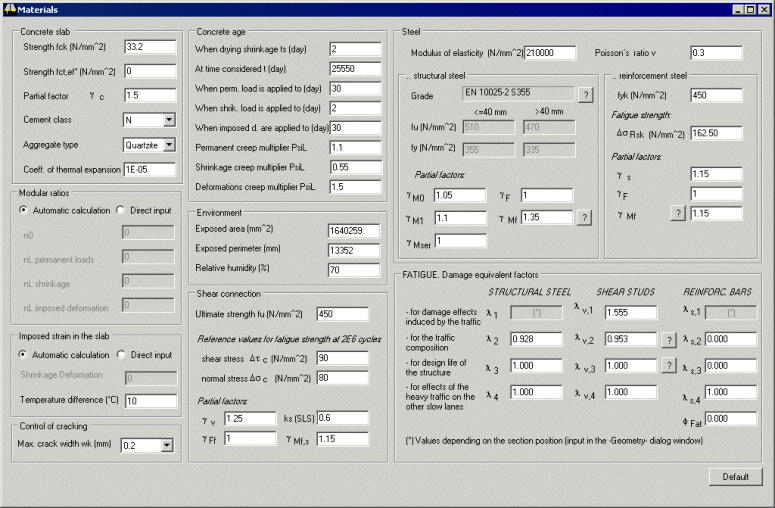The height and width of the screenshot is (508, 775).
Task: Select the Relative humidity input field
Action: [354, 270]
